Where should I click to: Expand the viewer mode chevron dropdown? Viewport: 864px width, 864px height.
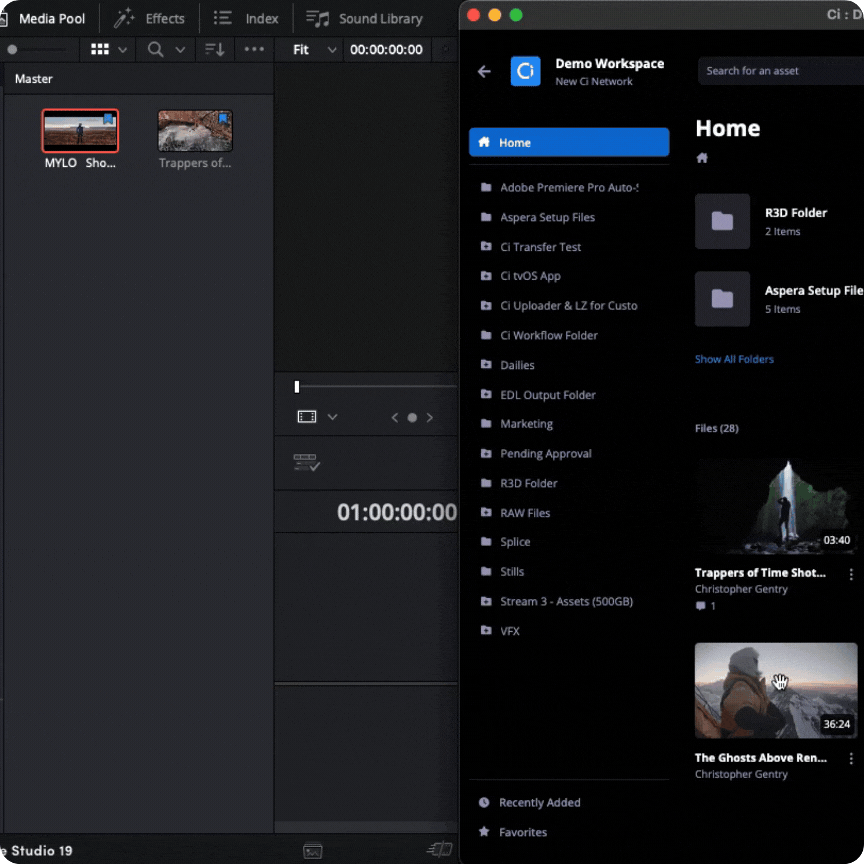(x=332, y=417)
